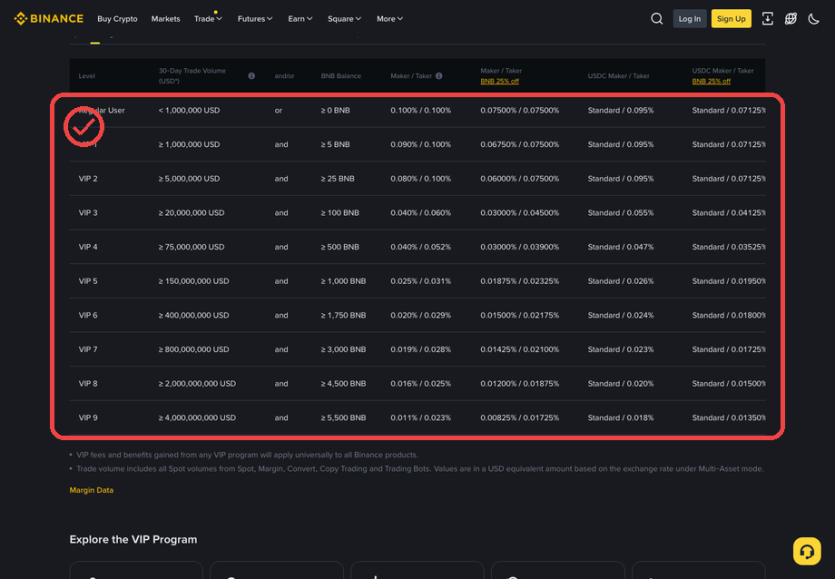This screenshot has height=579, width=835.
Task: Click the '0.011% / 0.023%' fee cell
Action: [x=420, y=417]
